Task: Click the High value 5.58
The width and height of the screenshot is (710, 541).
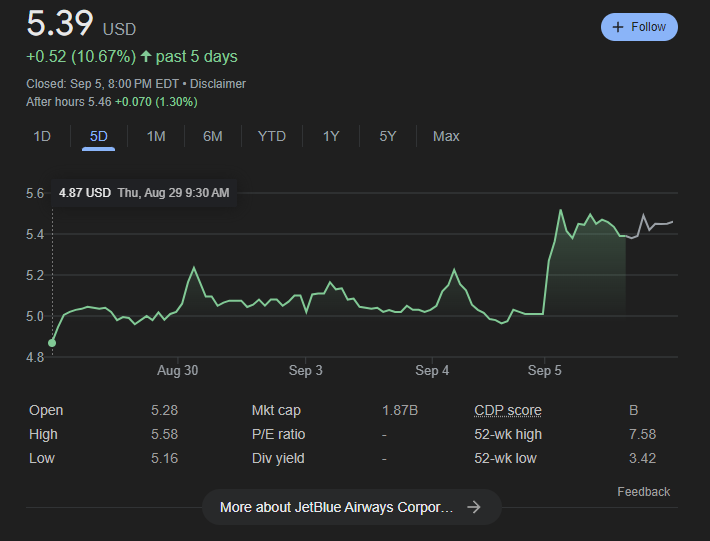Action: click(x=164, y=434)
